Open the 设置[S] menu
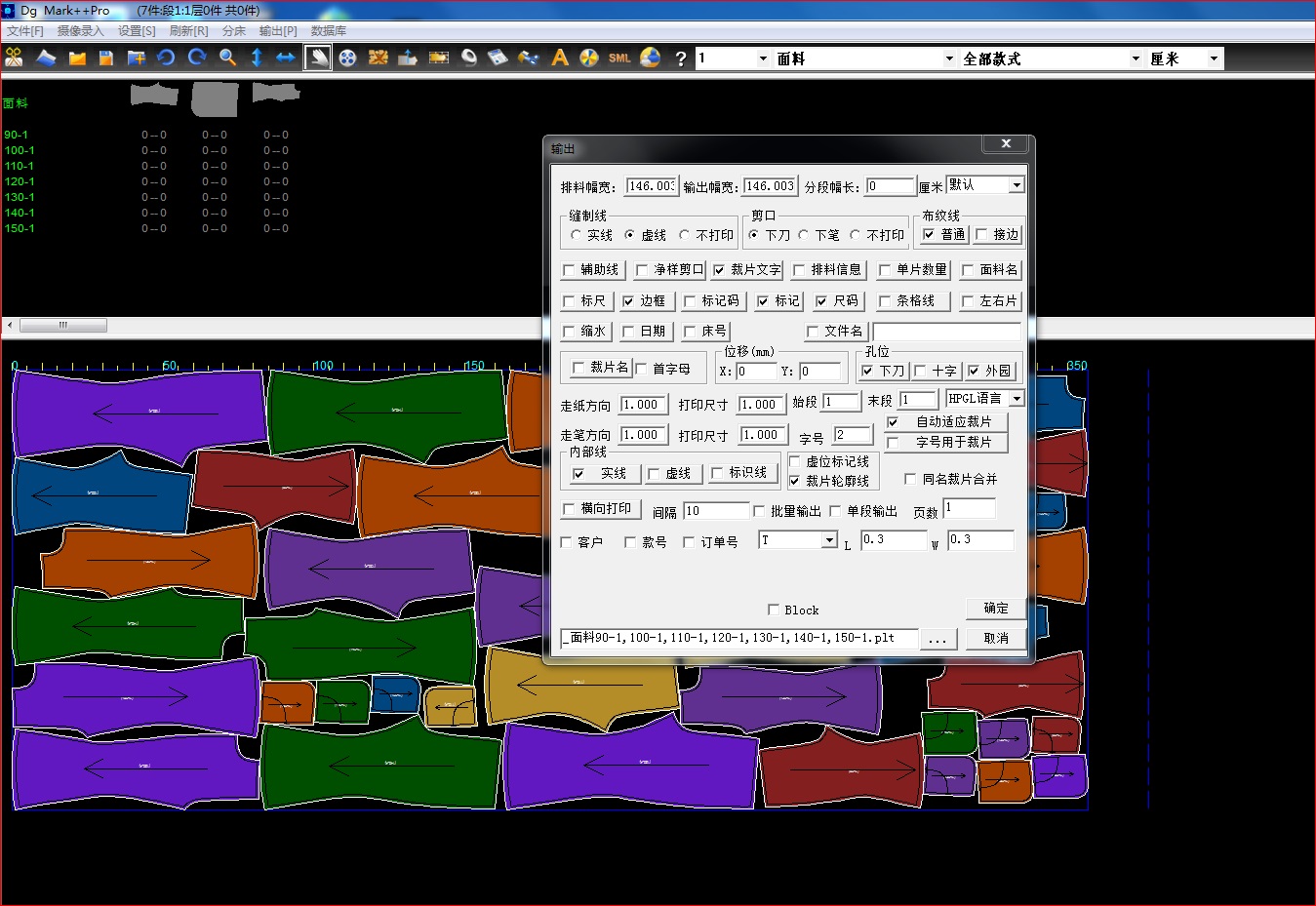 (137, 31)
